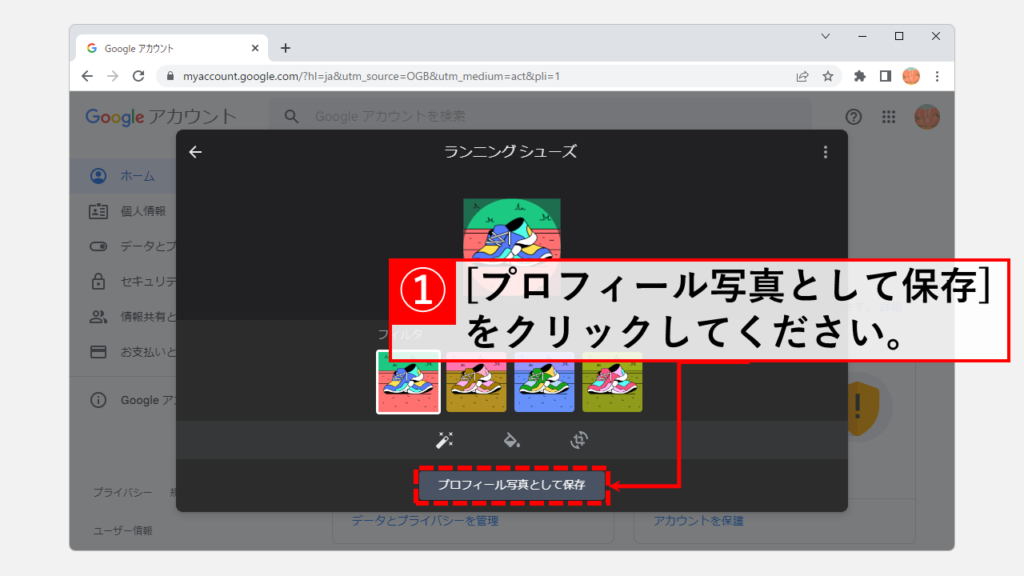1024x576 pixels.
Task: Select ホーム in the sidebar
Action: pyautogui.click(x=123, y=176)
